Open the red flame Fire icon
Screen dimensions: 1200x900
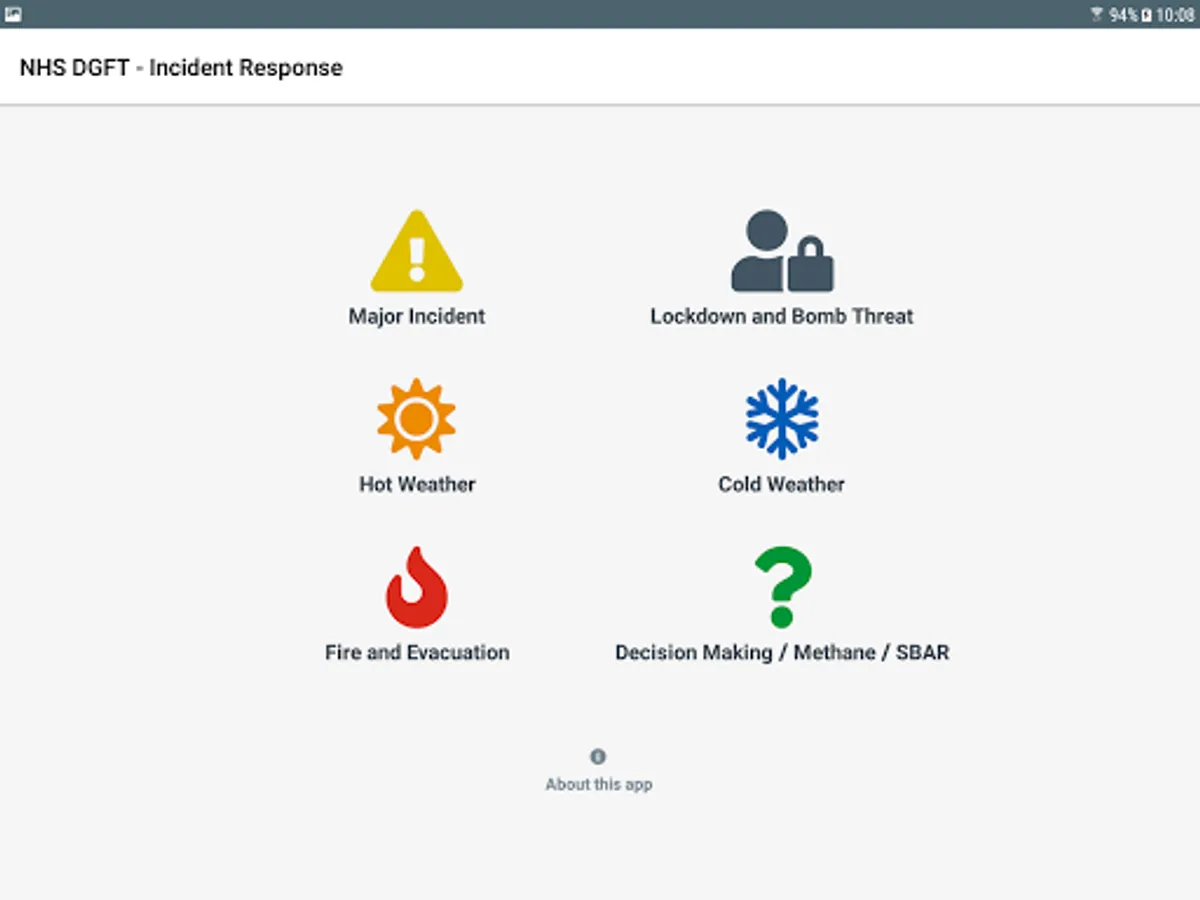click(417, 587)
